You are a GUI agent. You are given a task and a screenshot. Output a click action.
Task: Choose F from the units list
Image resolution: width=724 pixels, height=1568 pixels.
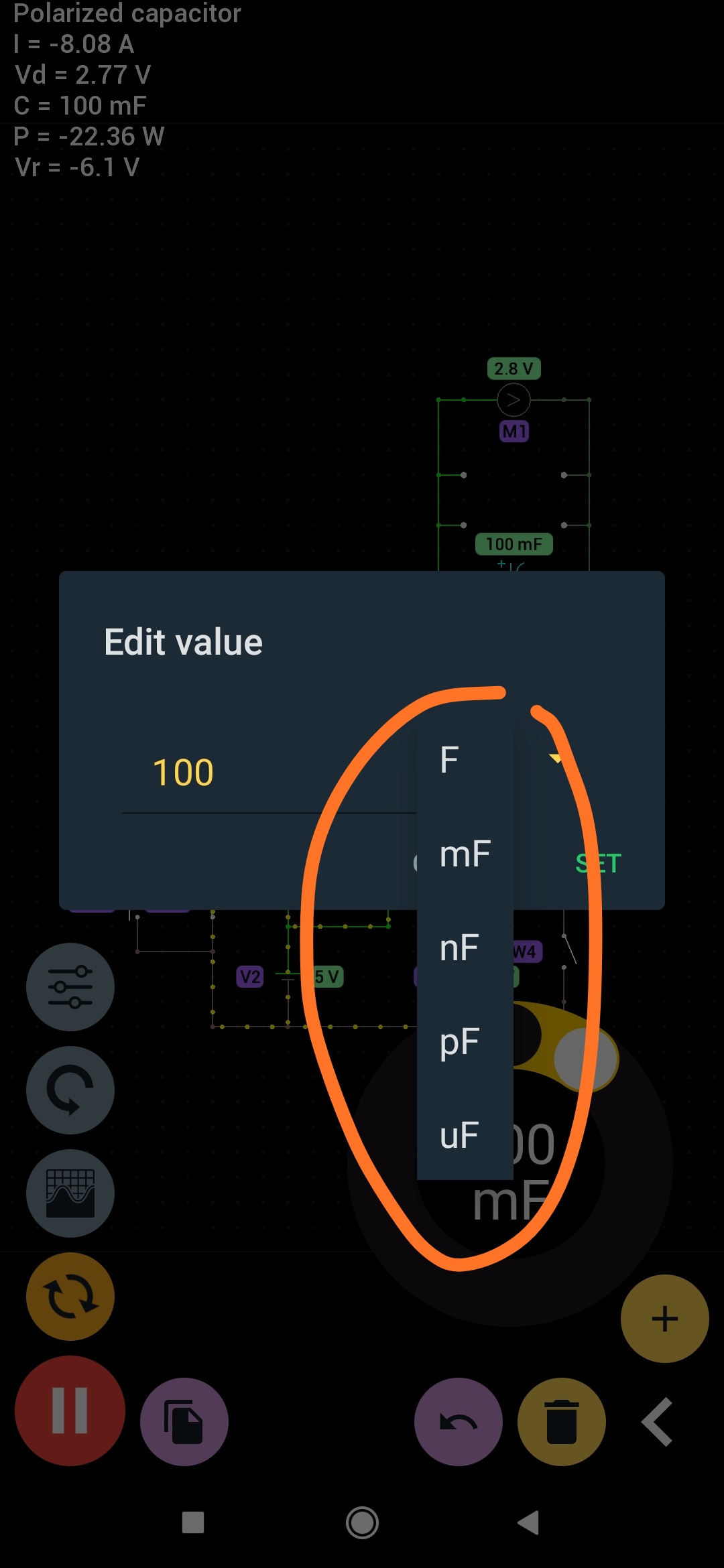pos(448,759)
